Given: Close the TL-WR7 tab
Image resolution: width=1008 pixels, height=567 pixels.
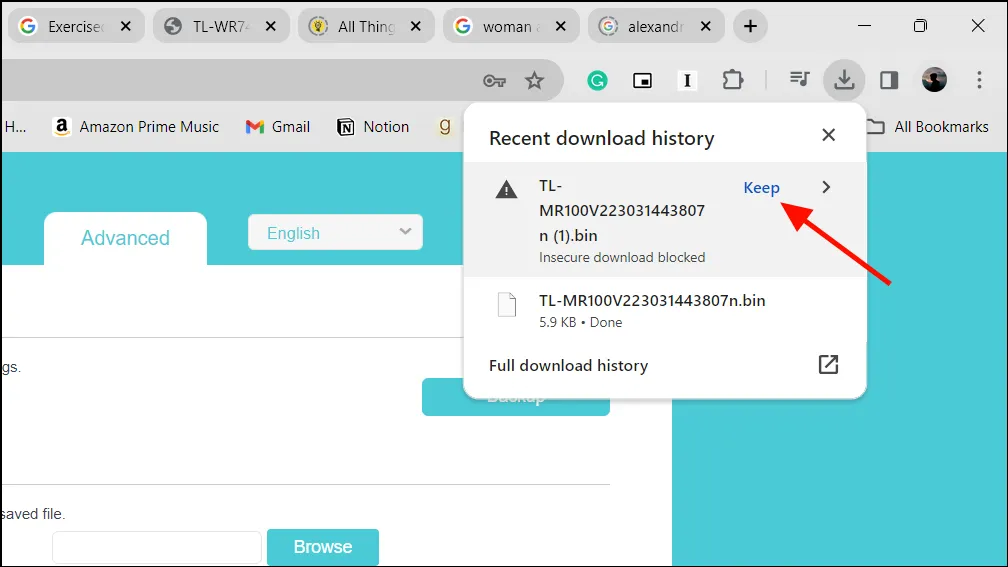Looking at the screenshot, I should (x=271, y=26).
